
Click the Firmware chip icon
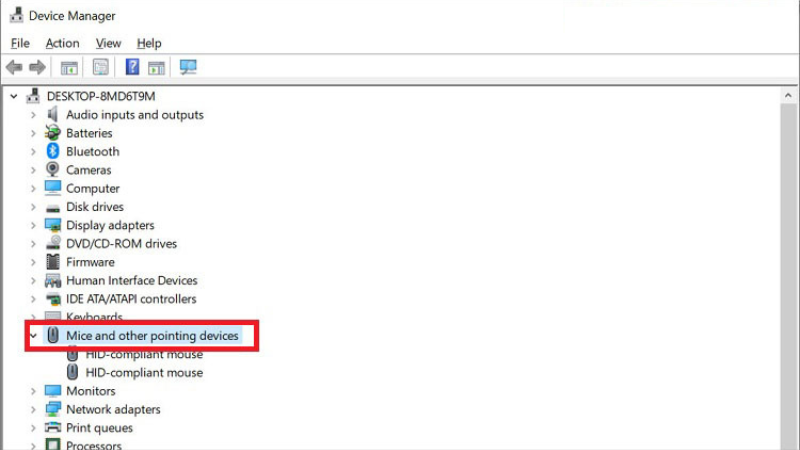[x=53, y=262]
